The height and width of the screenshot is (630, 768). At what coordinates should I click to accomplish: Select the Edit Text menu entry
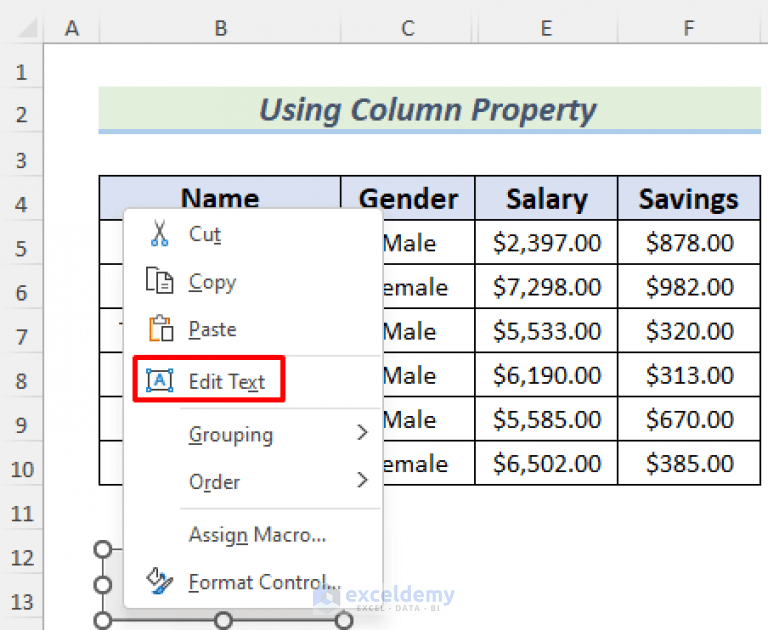(x=252, y=381)
